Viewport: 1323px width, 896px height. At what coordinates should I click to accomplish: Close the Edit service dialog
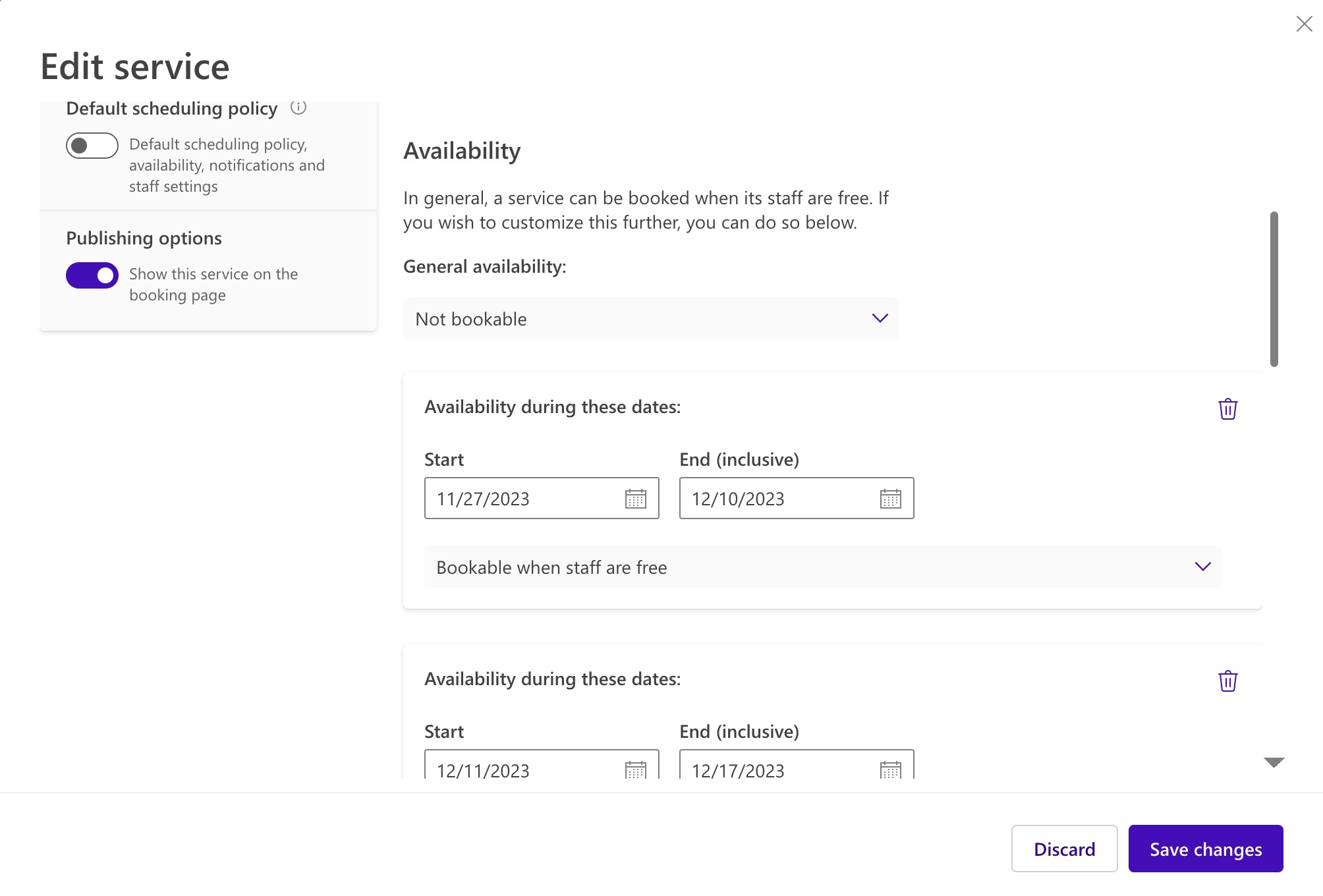click(1305, 24)
